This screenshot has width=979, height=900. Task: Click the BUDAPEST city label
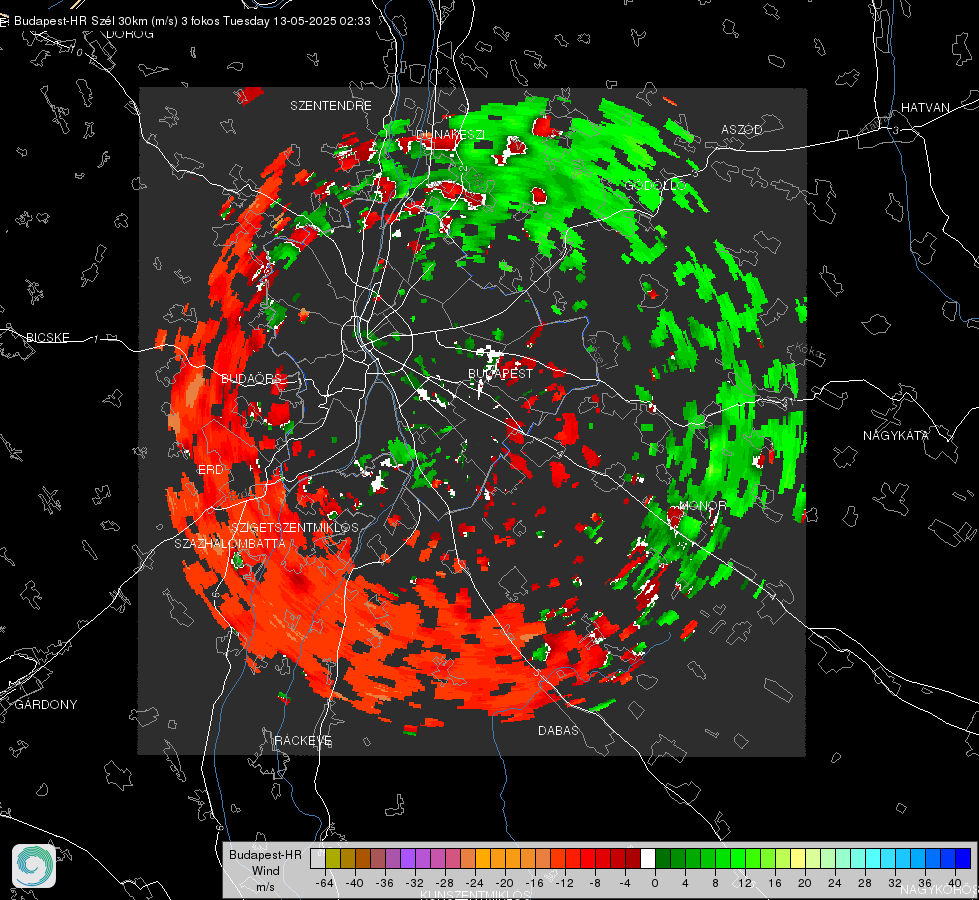click(x=501, y=373)
